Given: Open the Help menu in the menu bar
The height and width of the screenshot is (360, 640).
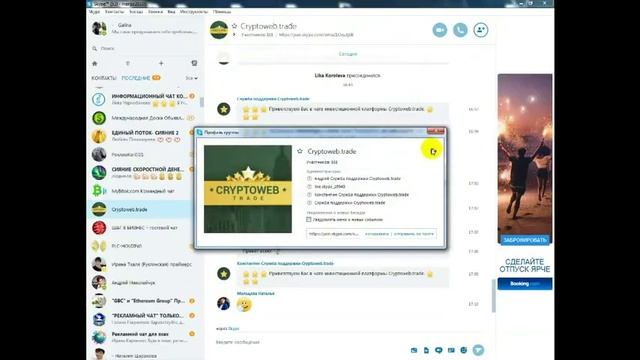Looking at the screenshot, I should pos(222,12).
